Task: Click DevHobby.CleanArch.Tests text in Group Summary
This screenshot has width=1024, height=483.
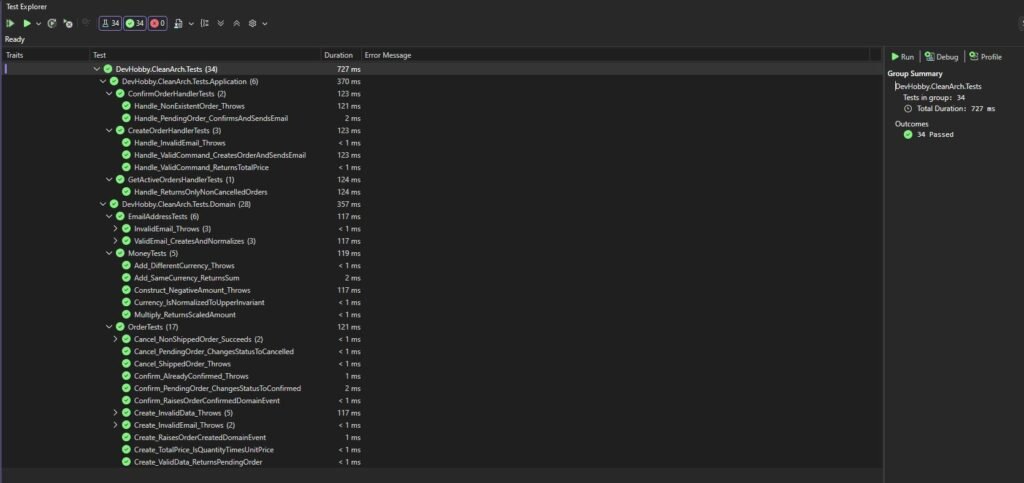Action: 938,86
